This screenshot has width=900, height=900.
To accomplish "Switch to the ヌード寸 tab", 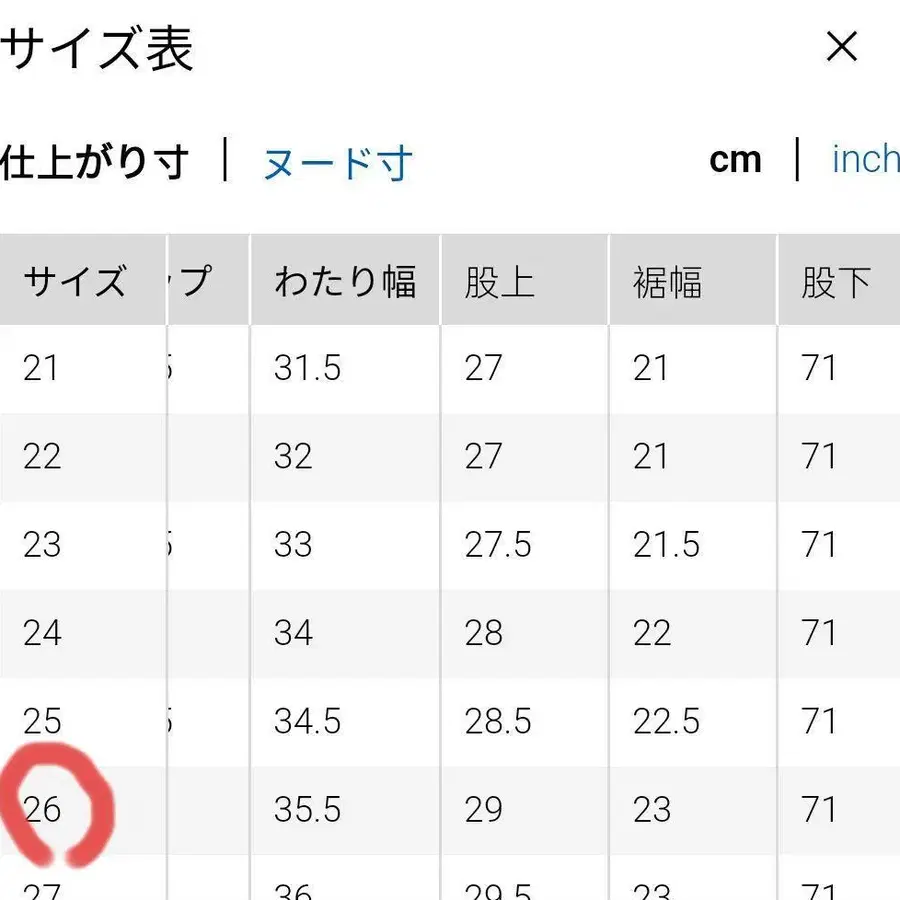I will 337,160.
